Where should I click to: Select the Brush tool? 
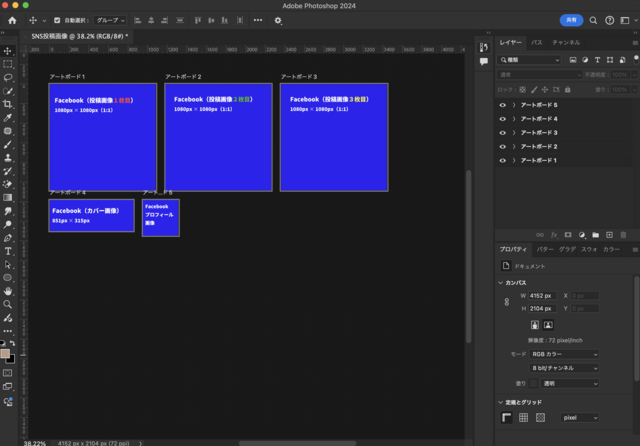click(7, 144)
